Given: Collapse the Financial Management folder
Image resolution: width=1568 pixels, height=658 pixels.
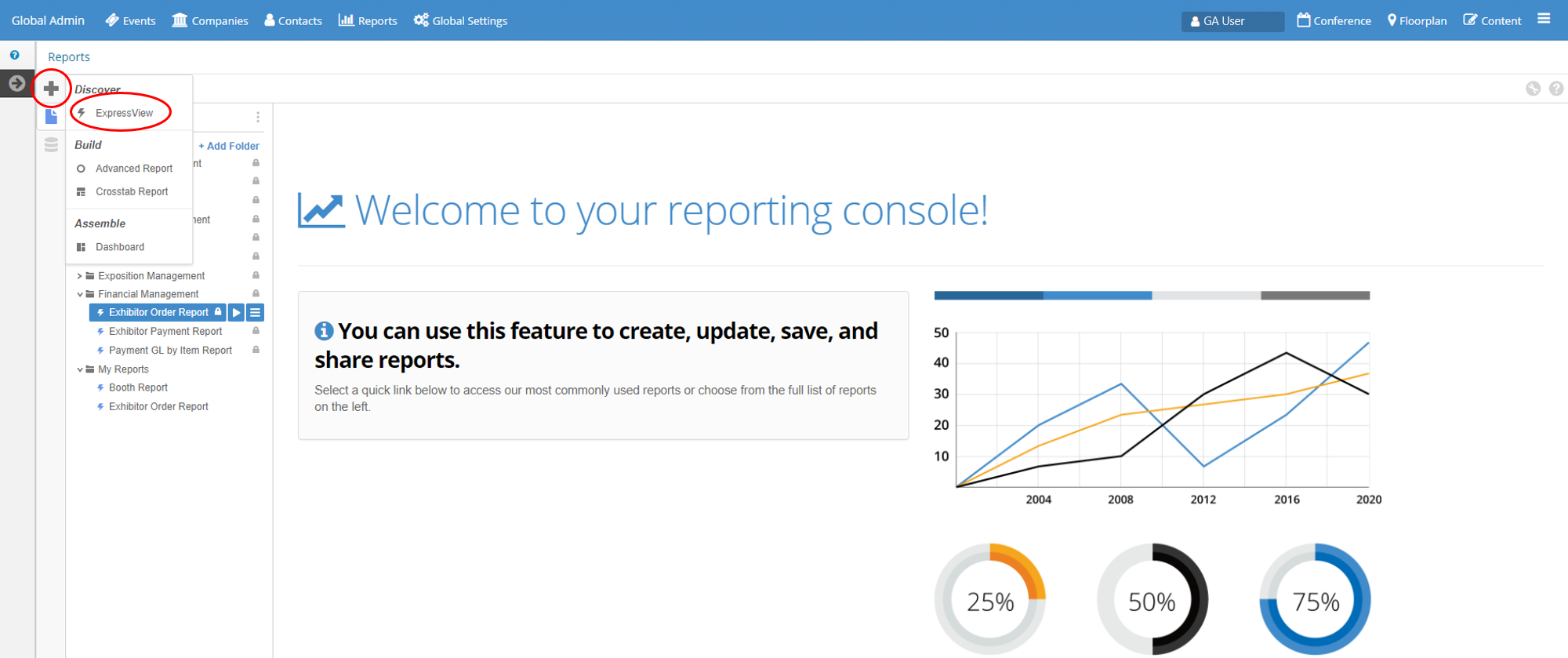Looking at the screenshot, I should [79, 295].
